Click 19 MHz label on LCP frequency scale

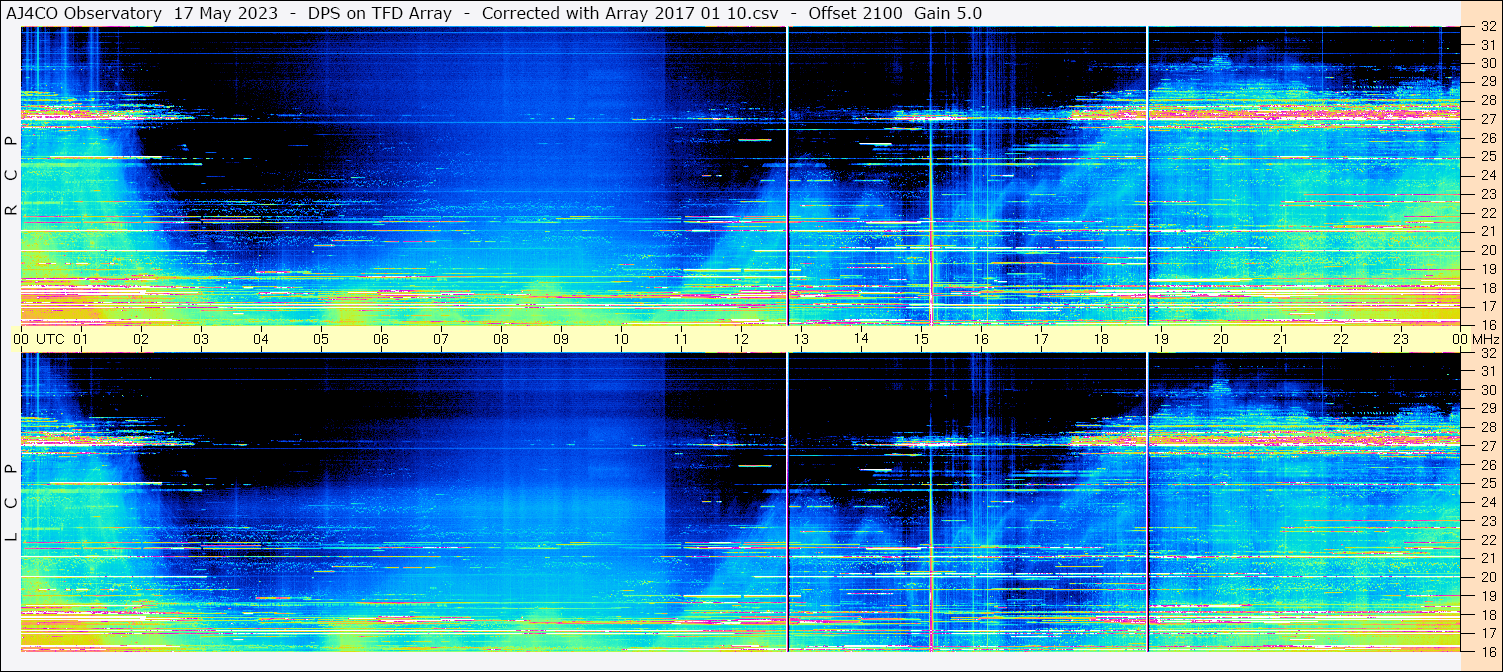coord(1487,596)
